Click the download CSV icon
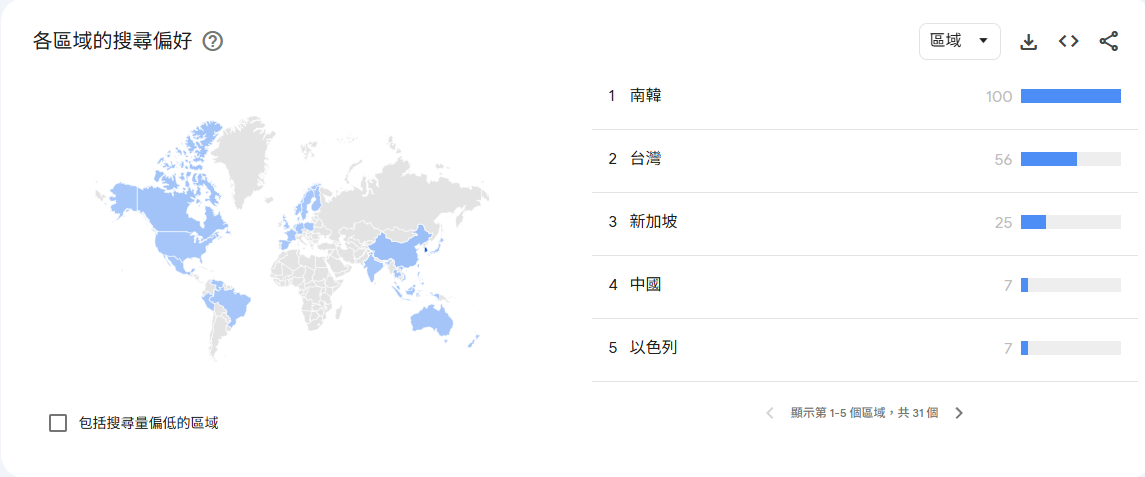 pyautogui.click(x=1028, y=42)
